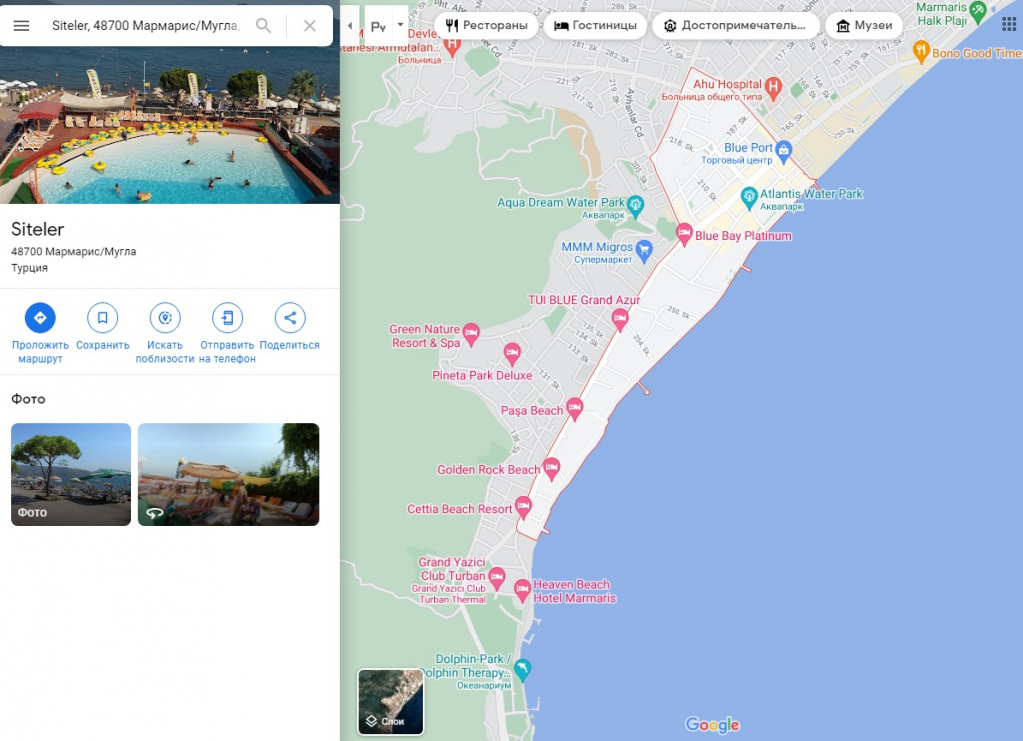Click Искать поблизости nearby icon
Image resolution: width=1023 pixels, height=741 pixels.
pos(165,318)
